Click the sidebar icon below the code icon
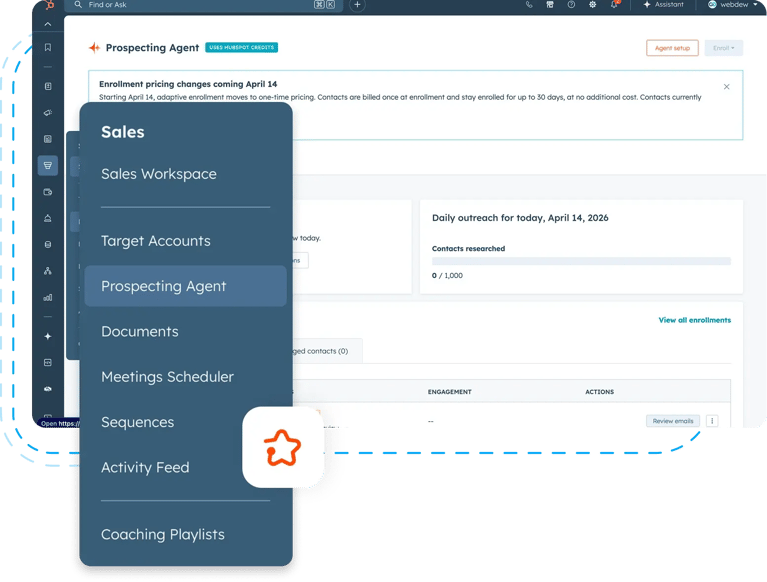This screenshot has width=767, height=582. click(48, 389)
